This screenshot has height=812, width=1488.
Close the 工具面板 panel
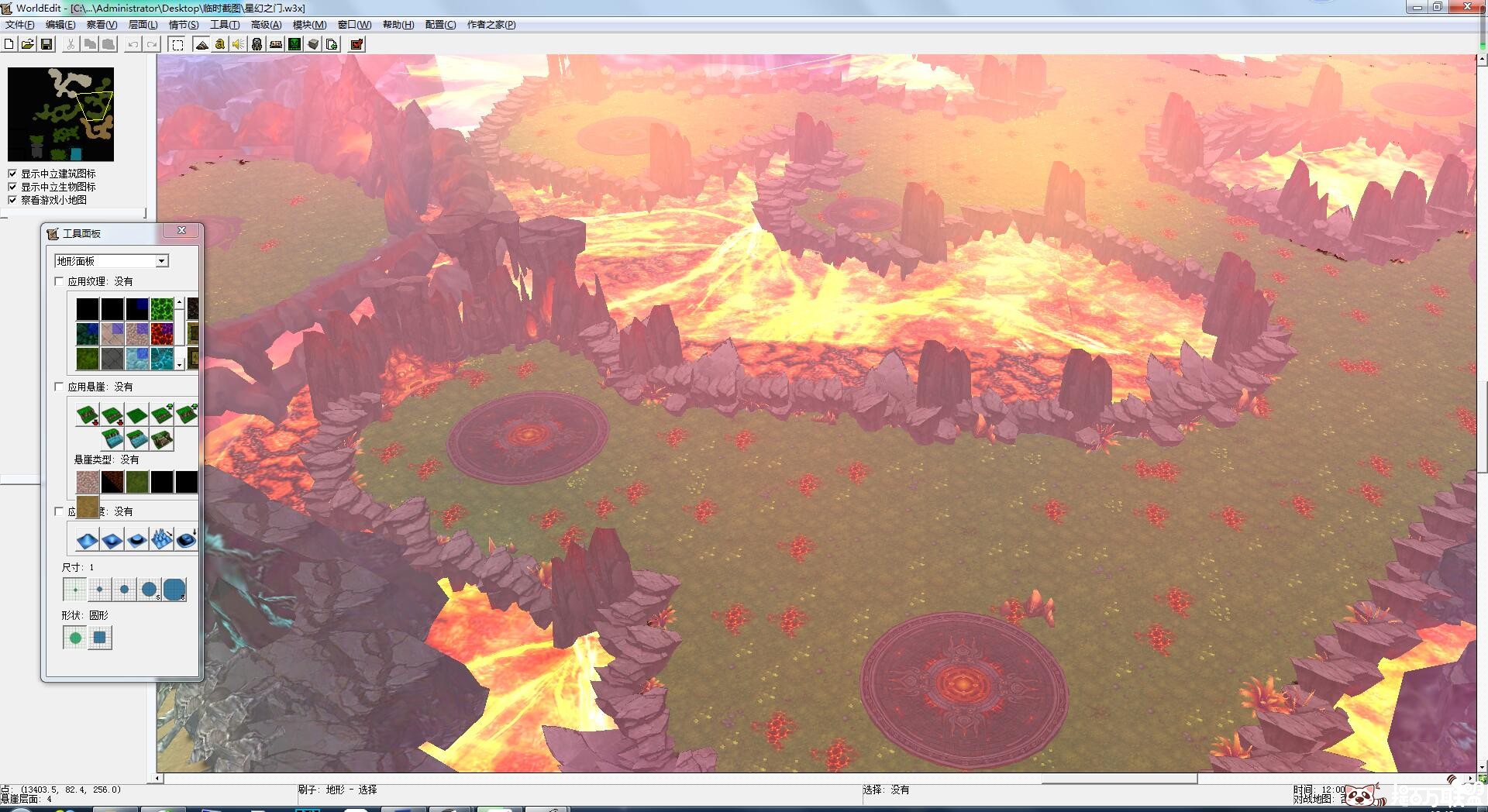click(x=181, y=231)
